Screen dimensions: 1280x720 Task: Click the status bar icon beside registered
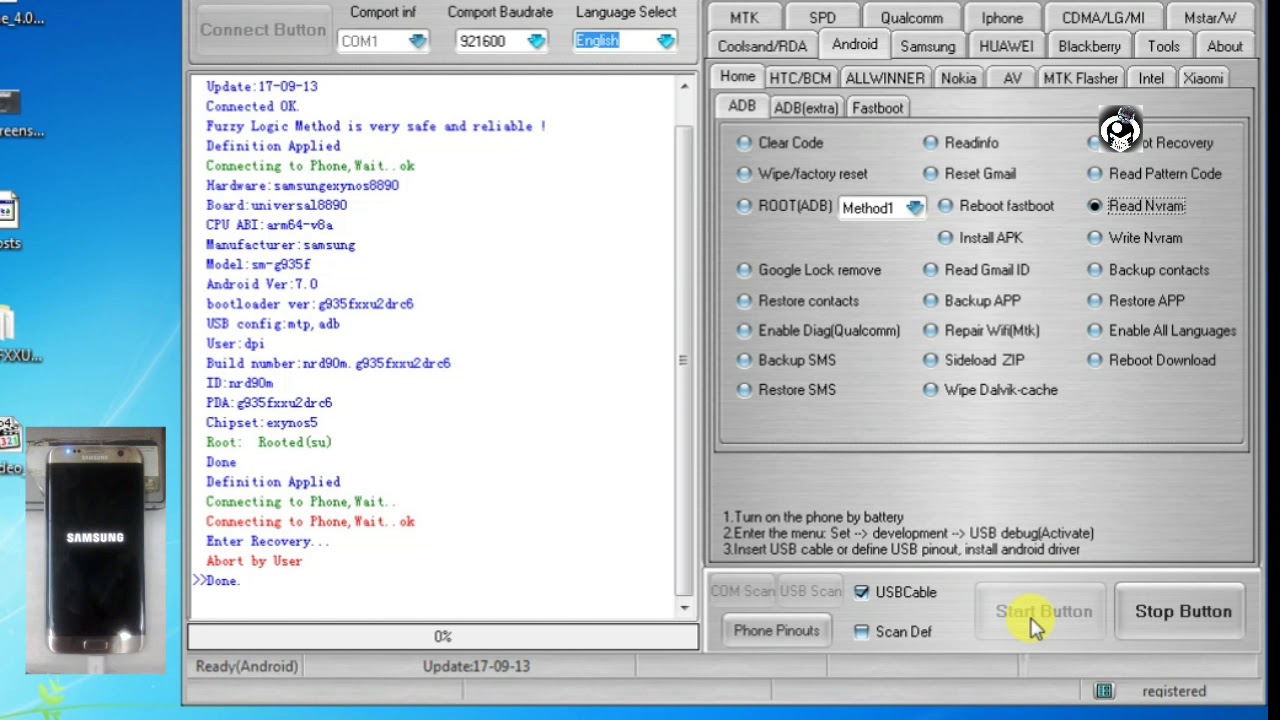click(x=1104, y=691)
